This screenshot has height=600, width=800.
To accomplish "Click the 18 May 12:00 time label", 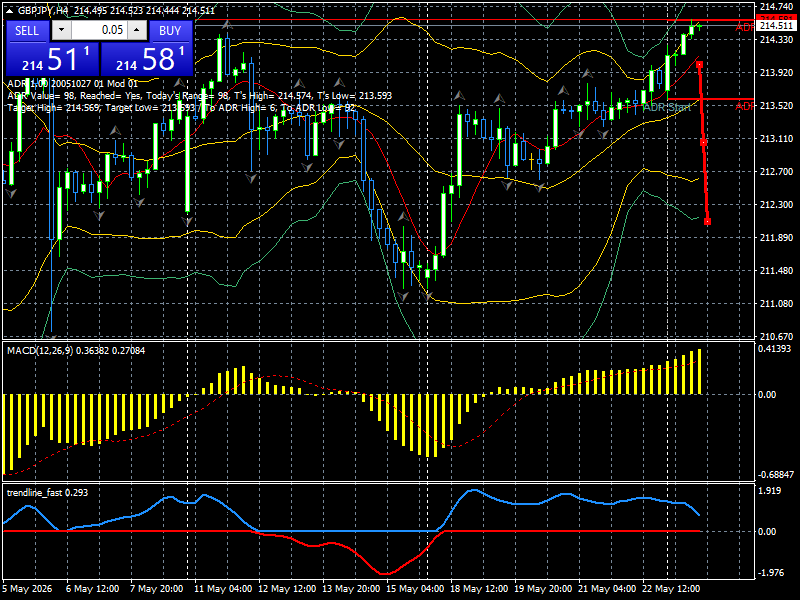I will [x=479, y=588].
